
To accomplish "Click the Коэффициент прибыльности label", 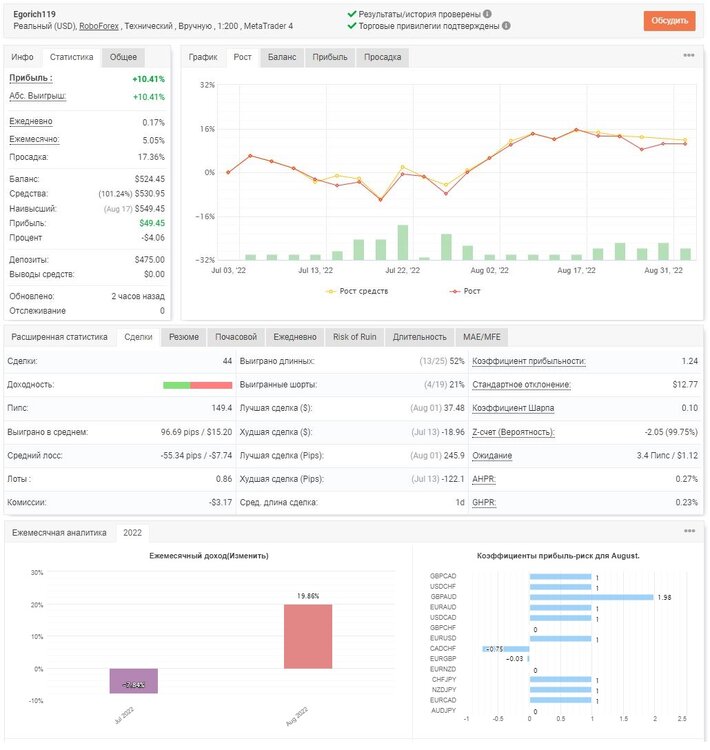I will pyautogui.click(x=529, y=361).
